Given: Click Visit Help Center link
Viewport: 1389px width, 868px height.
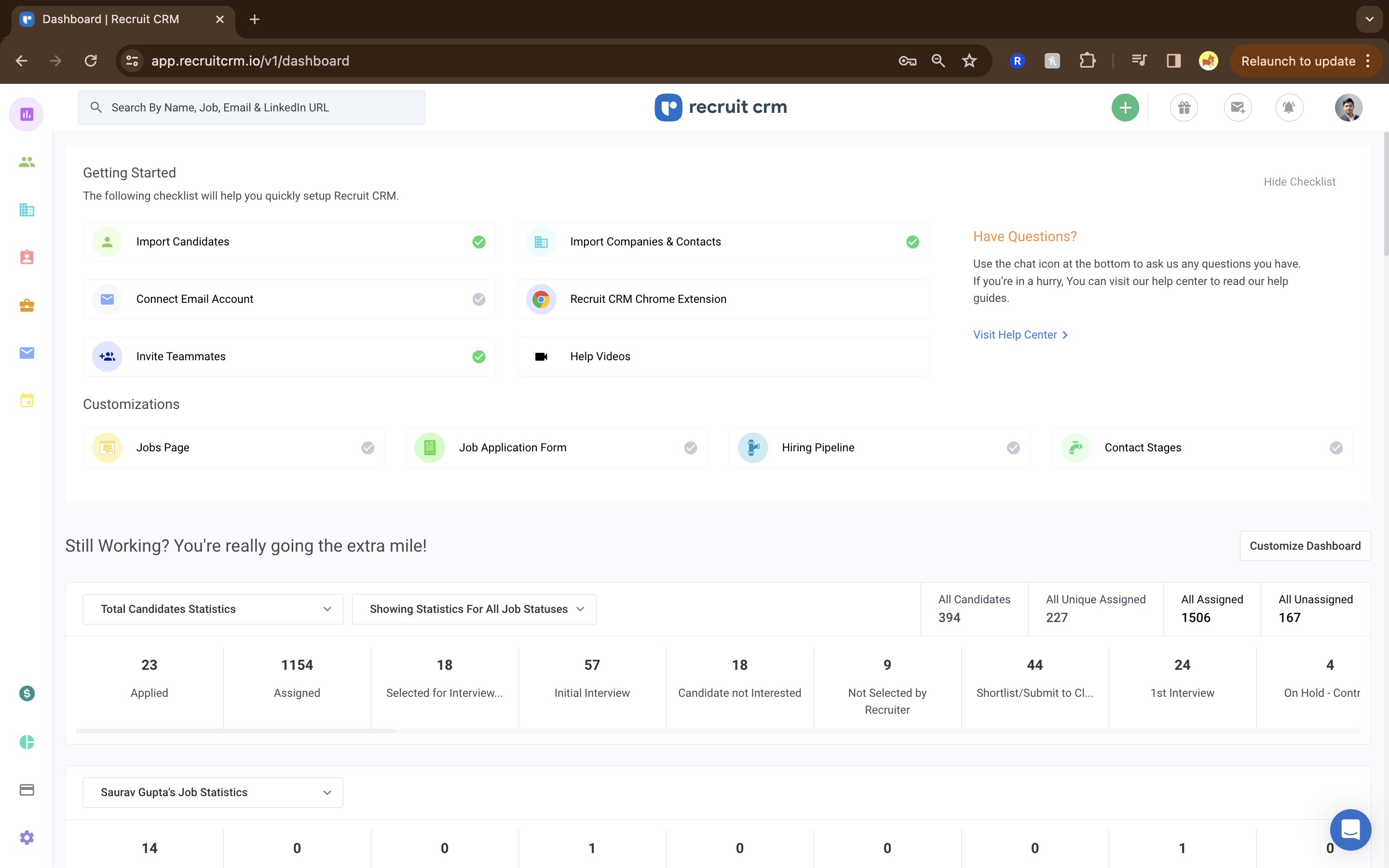Looking at the screenshot, I should pyautogui.click(x=1021, y=334).
